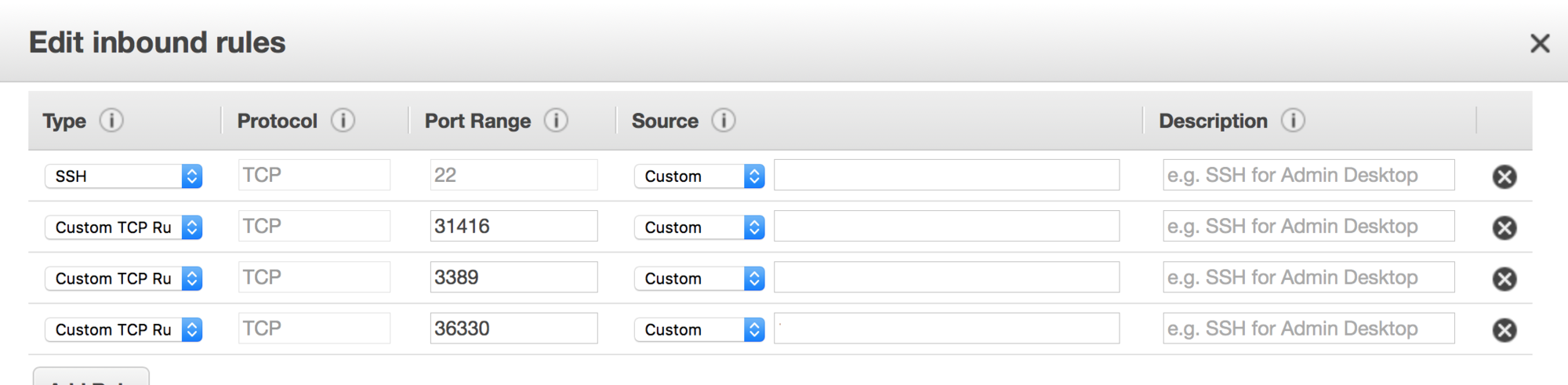Click the info icon beside Protocol
1568x385 pixels.
(343, 121)
